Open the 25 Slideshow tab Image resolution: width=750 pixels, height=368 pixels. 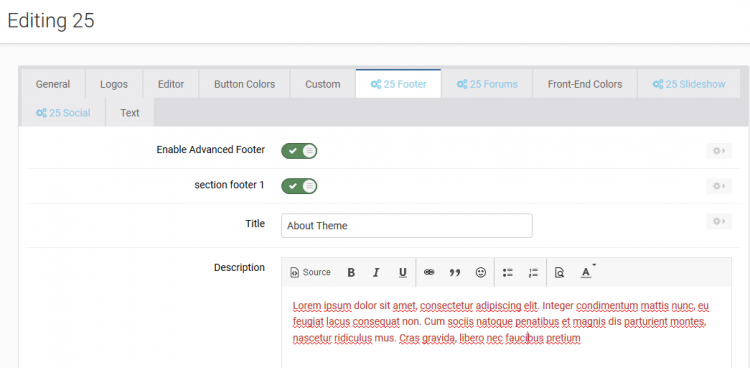pyautogui.click(x=689, y=84)
